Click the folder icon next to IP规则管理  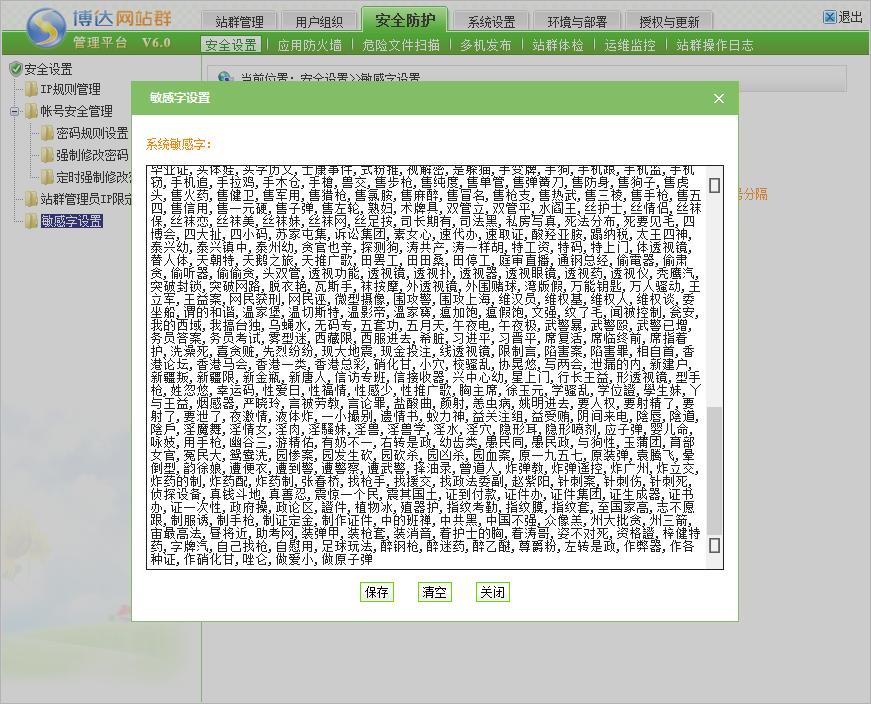coord(31,90)
